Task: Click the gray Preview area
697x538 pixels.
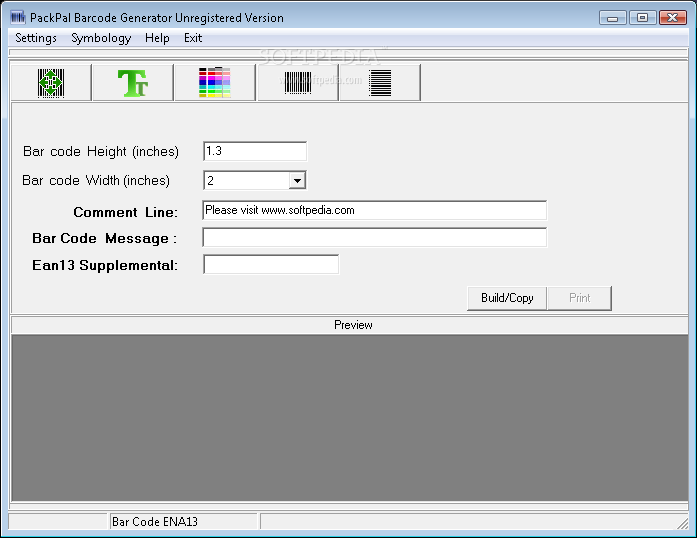Action: (x=350, y=418)
